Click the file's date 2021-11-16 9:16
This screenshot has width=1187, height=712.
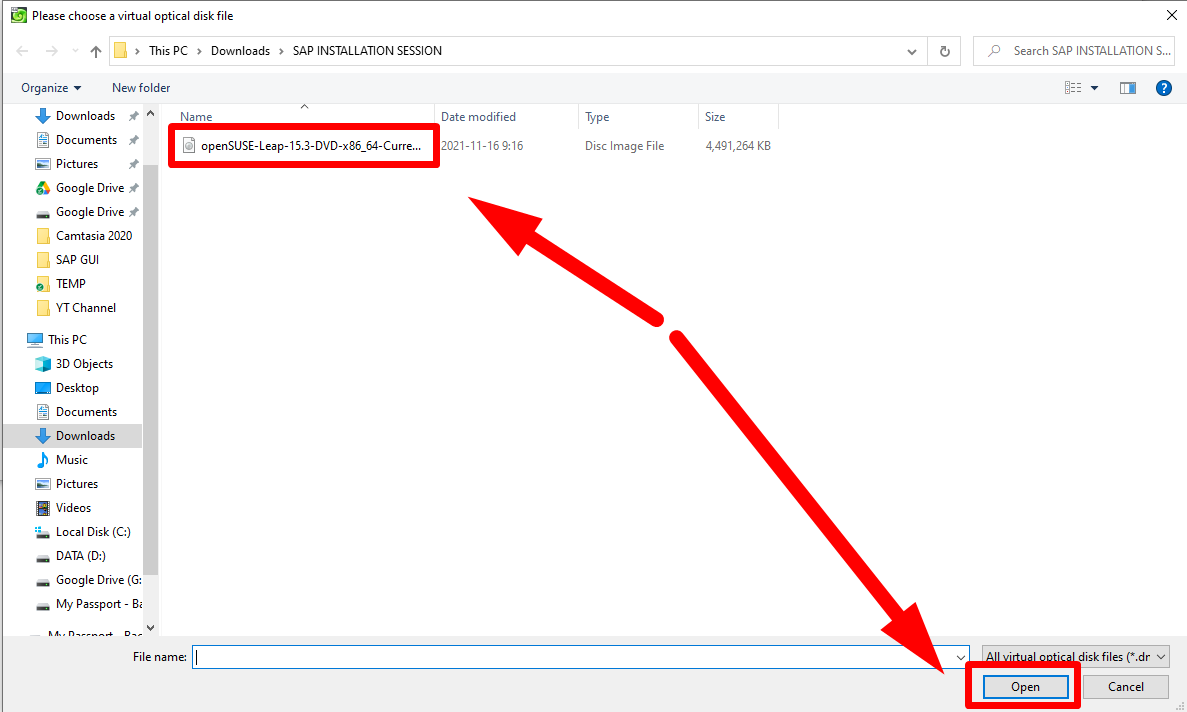point(482,146)
